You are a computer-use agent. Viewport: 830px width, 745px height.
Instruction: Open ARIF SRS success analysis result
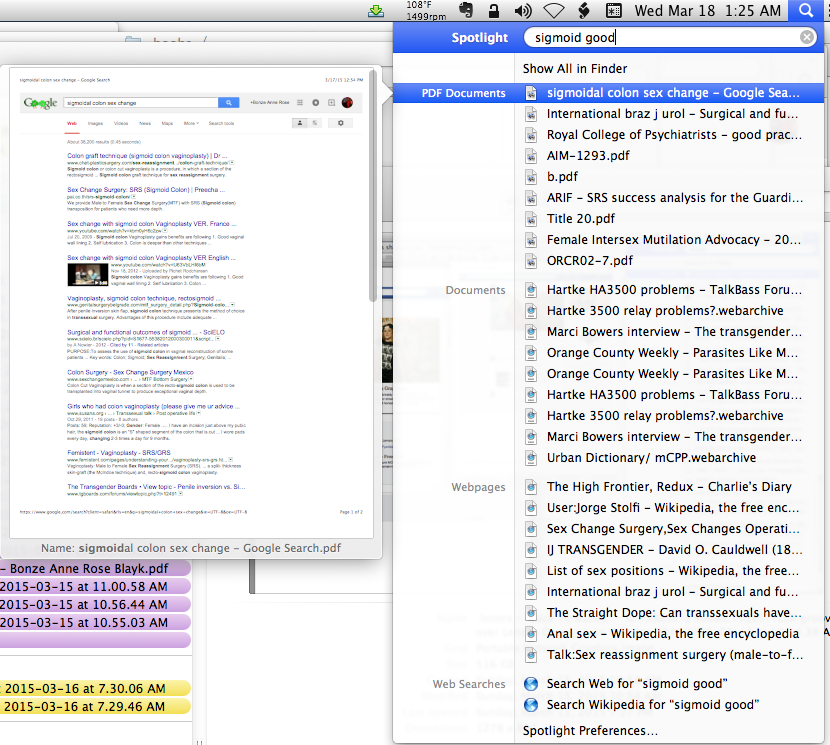pos(675,198)
